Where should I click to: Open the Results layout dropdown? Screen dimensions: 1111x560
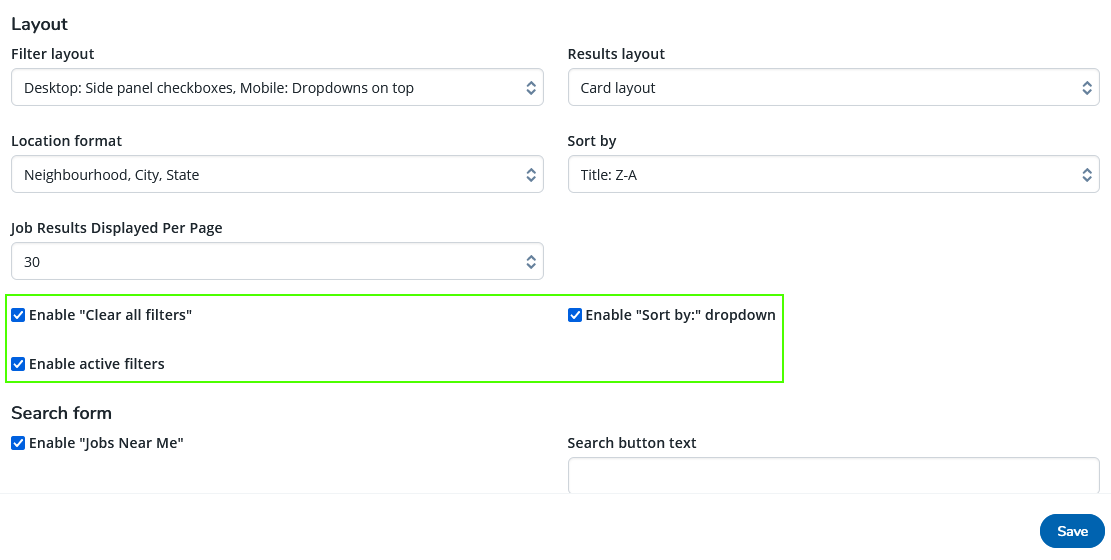click(833, 88)
